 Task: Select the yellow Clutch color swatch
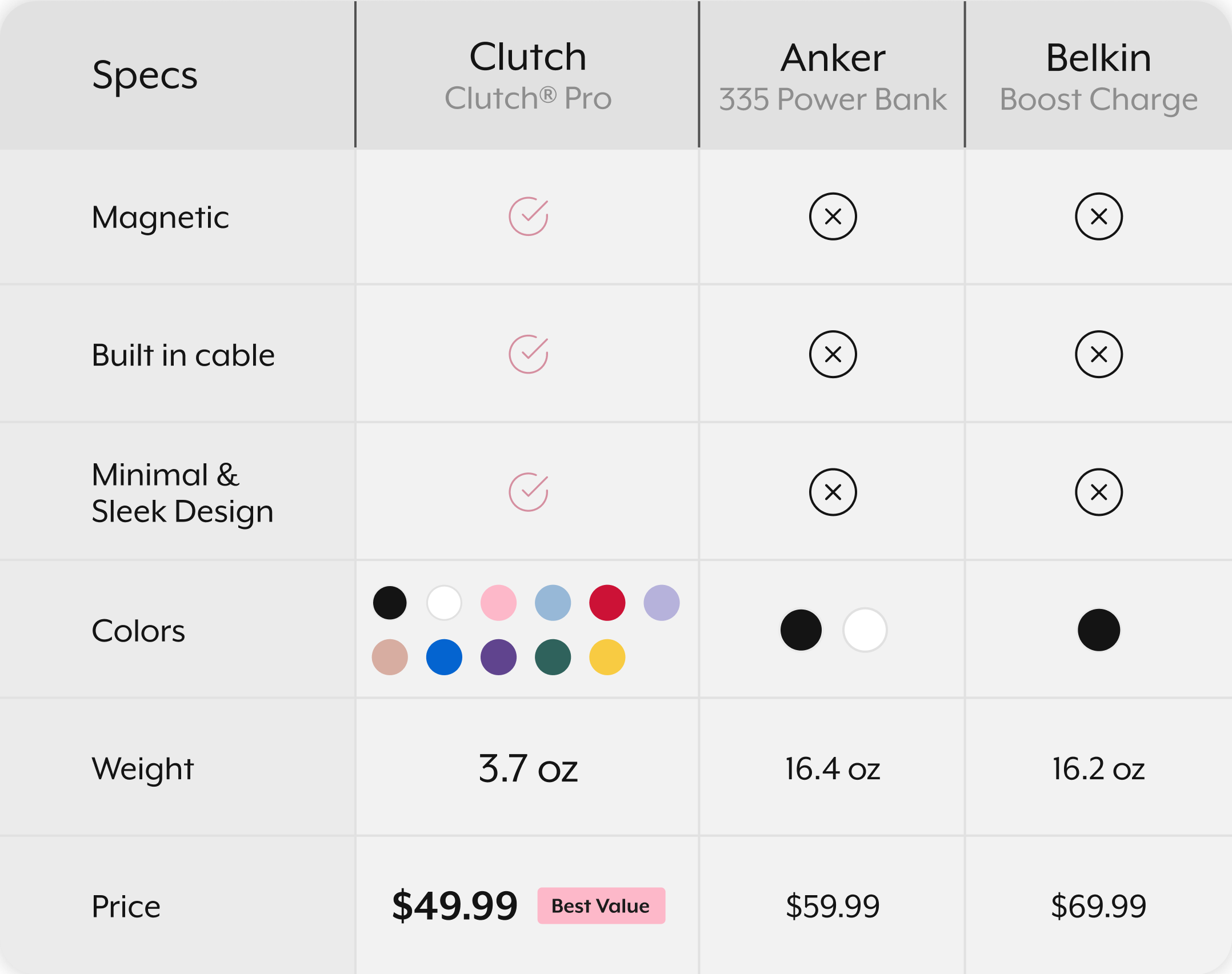coord(607,657)
